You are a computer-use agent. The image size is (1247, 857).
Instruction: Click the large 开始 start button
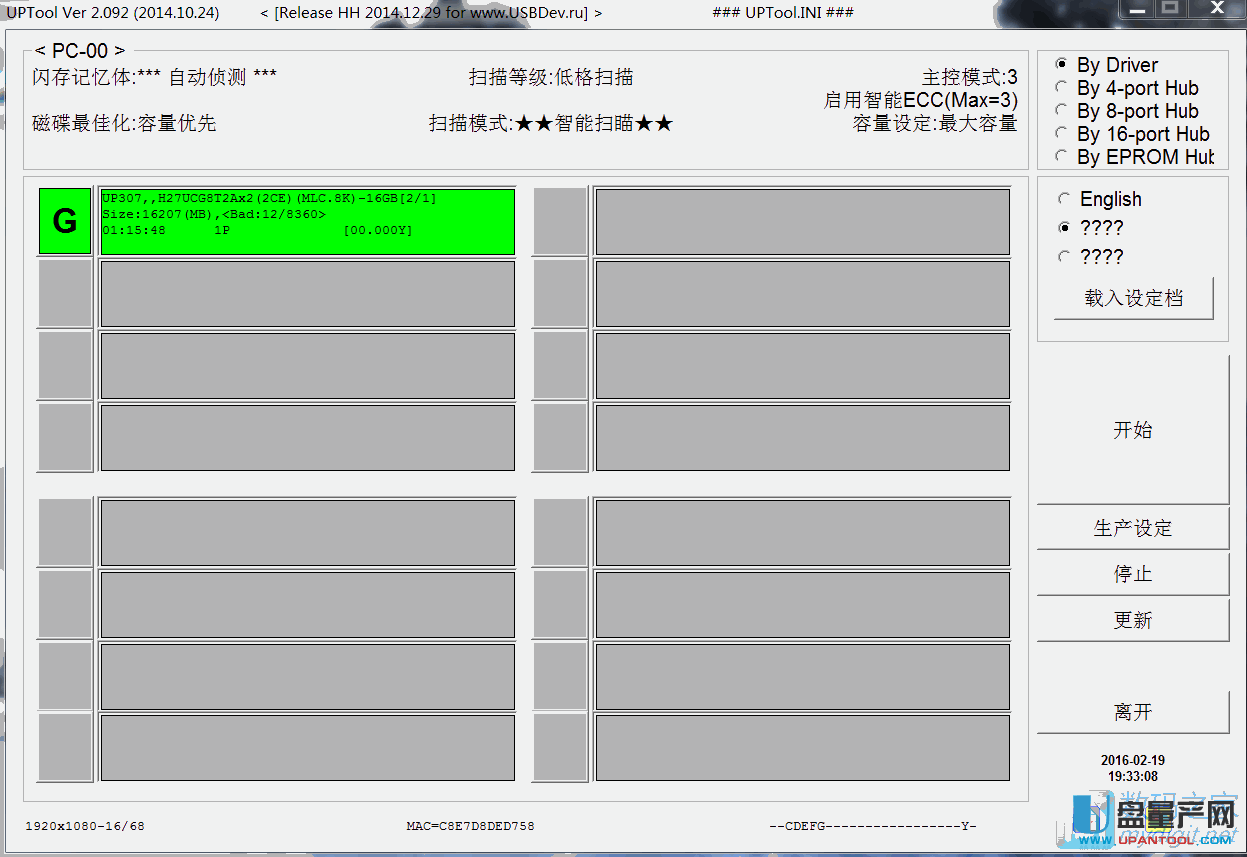coord(1132,430)
